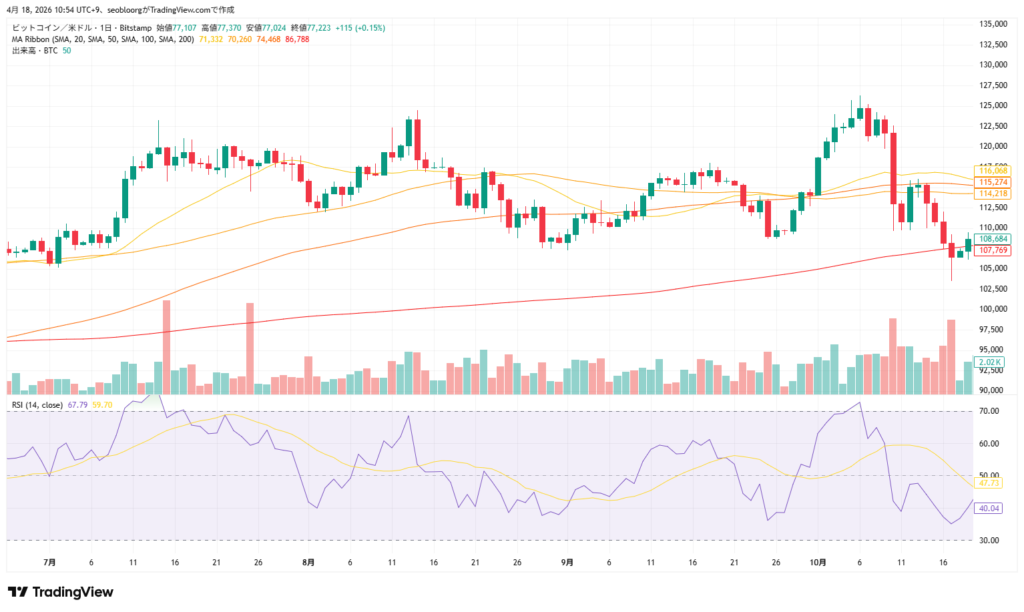Screen dimensions: 1024x612
Task: Click the 116,068 yellow price tag
Action: pos(993,171)
